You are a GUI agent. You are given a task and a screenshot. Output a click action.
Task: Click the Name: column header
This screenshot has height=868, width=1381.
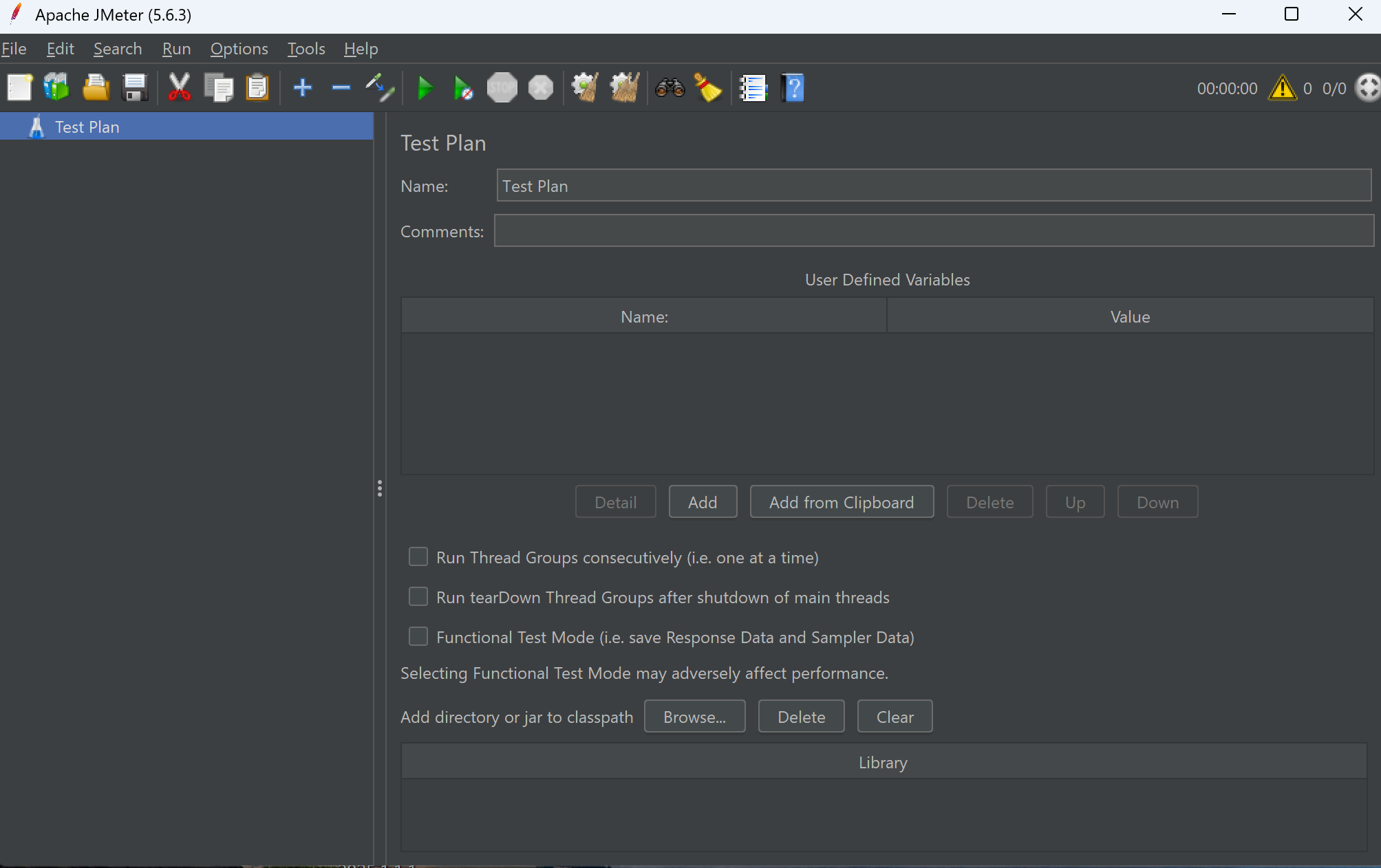pos(644,316)
